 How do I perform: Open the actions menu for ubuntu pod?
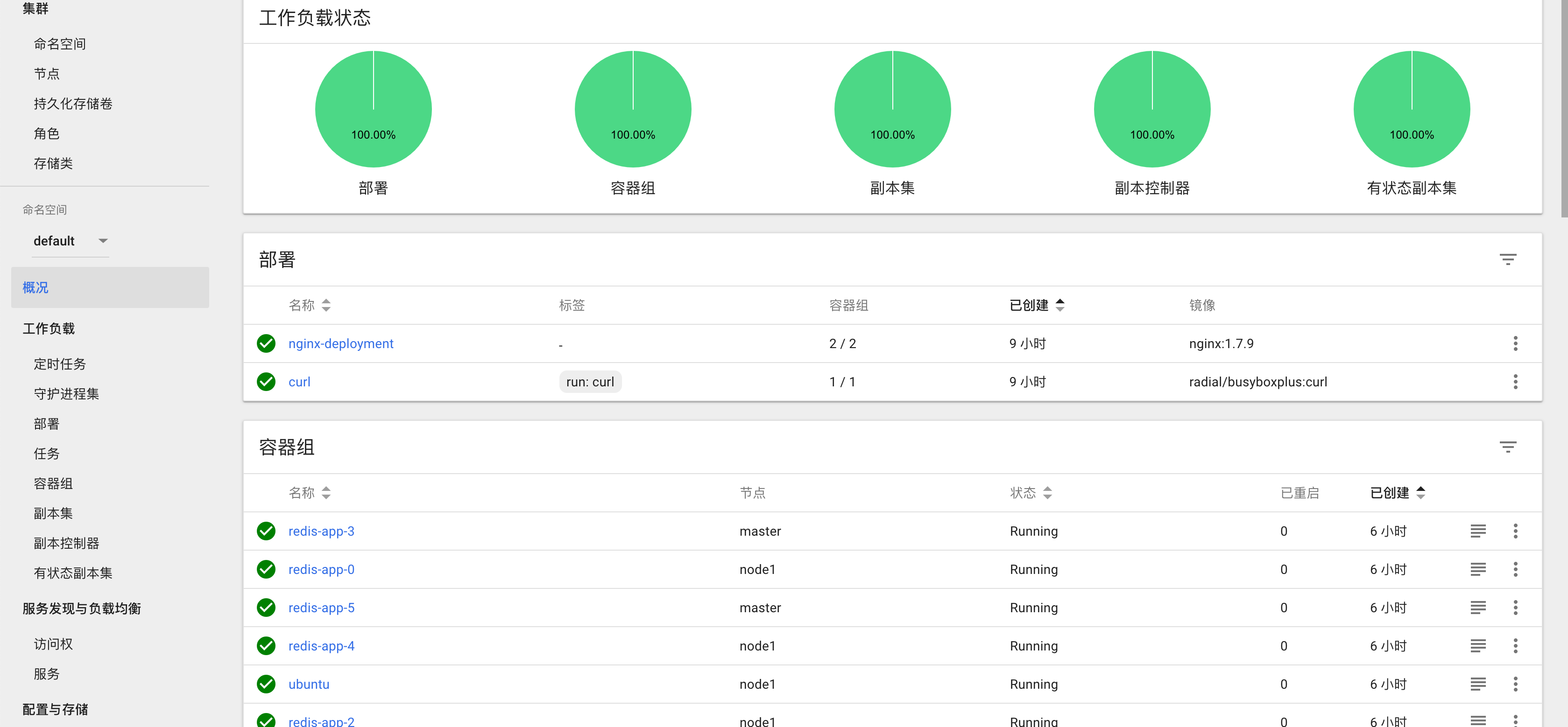click(x=1515, y=684)
